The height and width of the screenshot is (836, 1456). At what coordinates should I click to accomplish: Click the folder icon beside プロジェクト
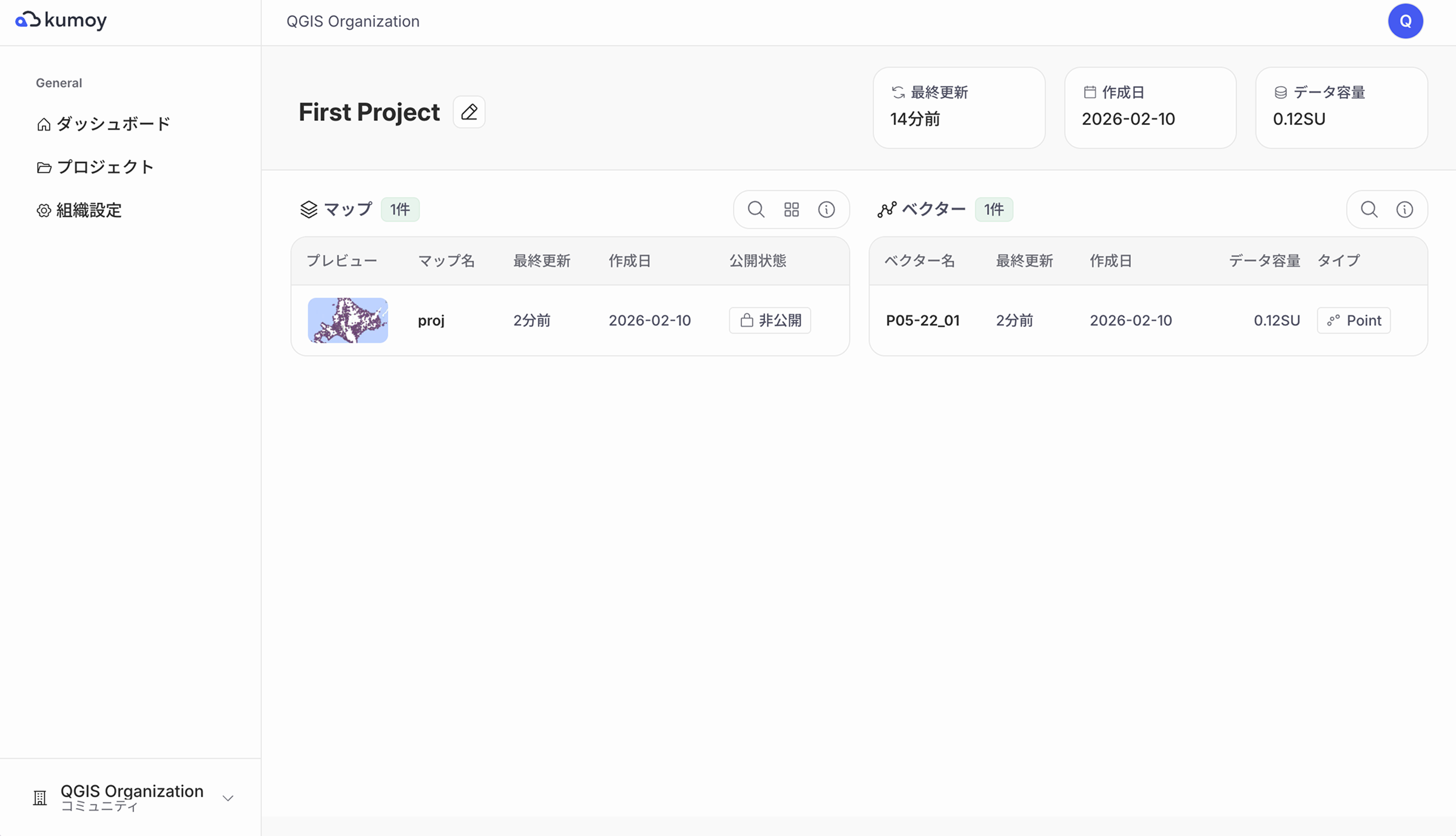tap(43, 167)
